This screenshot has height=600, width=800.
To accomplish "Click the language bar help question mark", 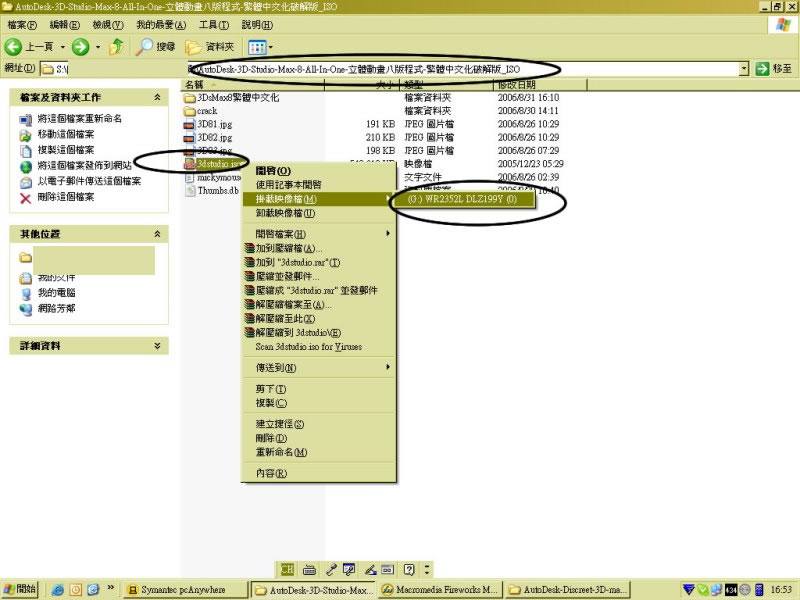I will (409, 569).
